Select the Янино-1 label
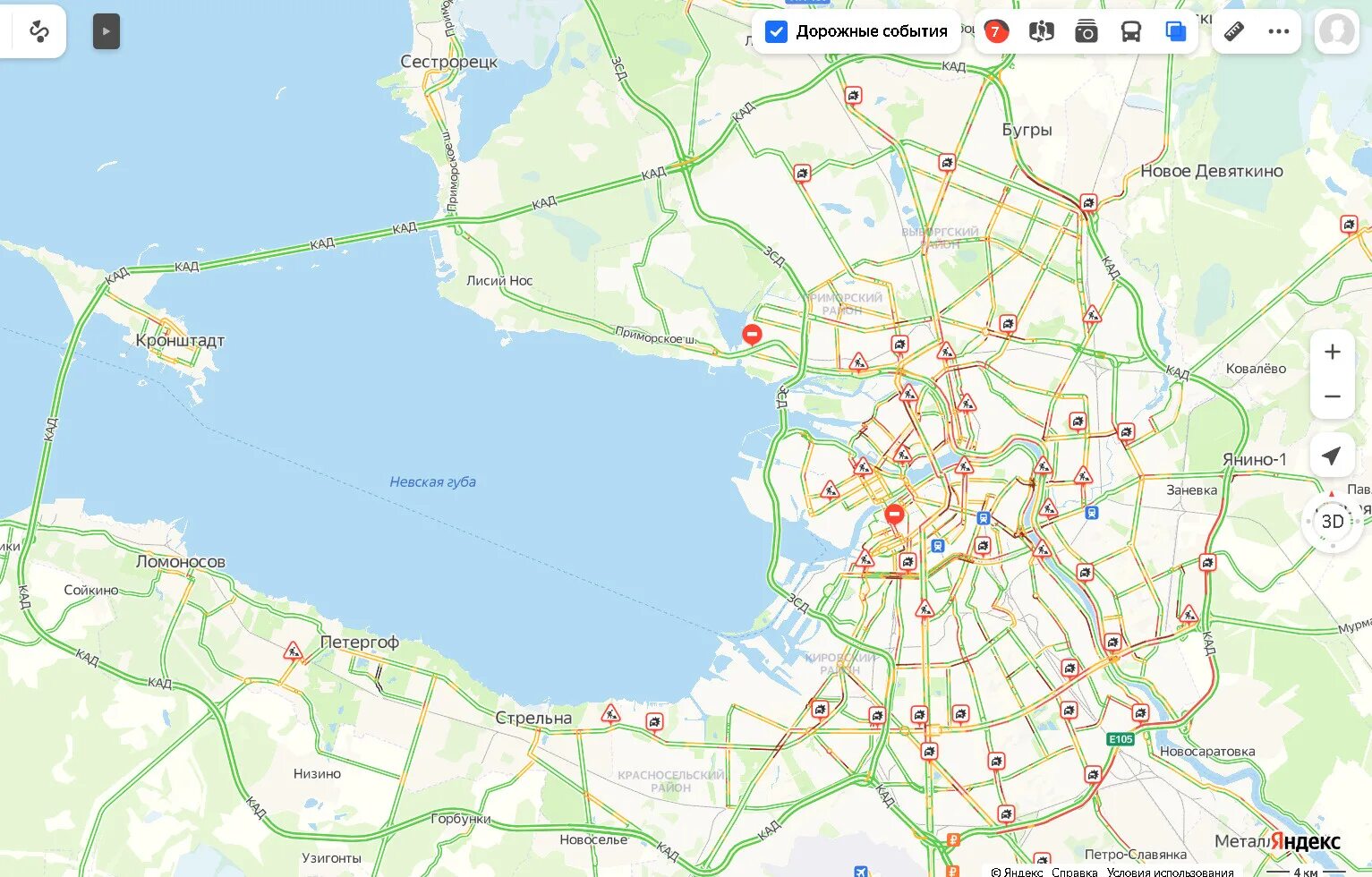1372x877 pixels. (1255, 459)
